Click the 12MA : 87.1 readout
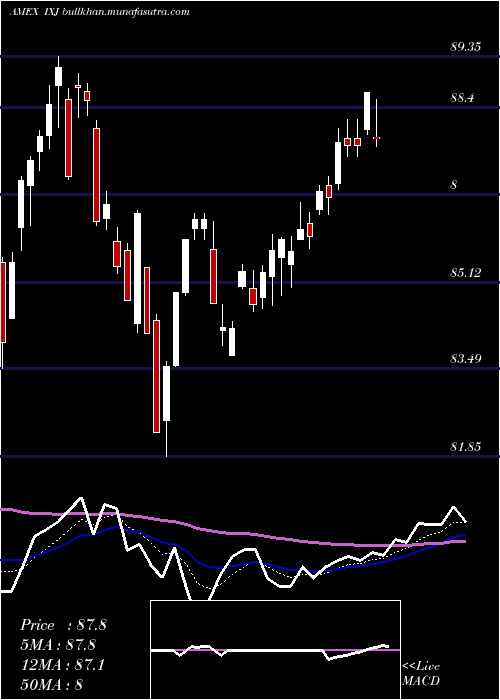500x700 pixels. [x=63, y=665]
